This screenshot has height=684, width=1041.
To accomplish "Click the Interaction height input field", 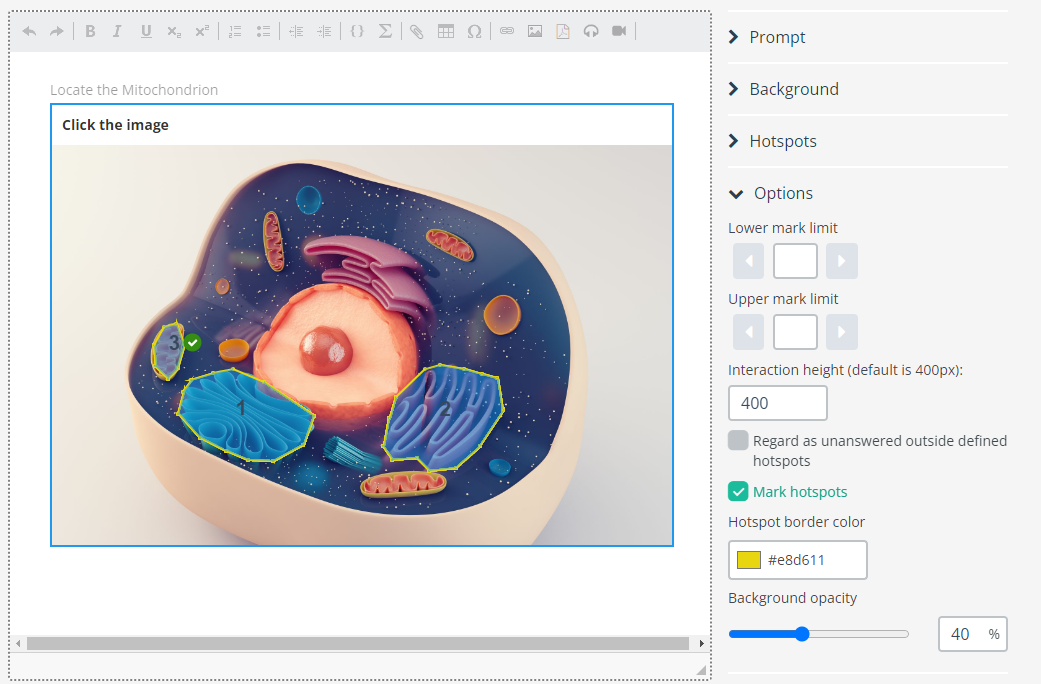I will pos(778,403).
